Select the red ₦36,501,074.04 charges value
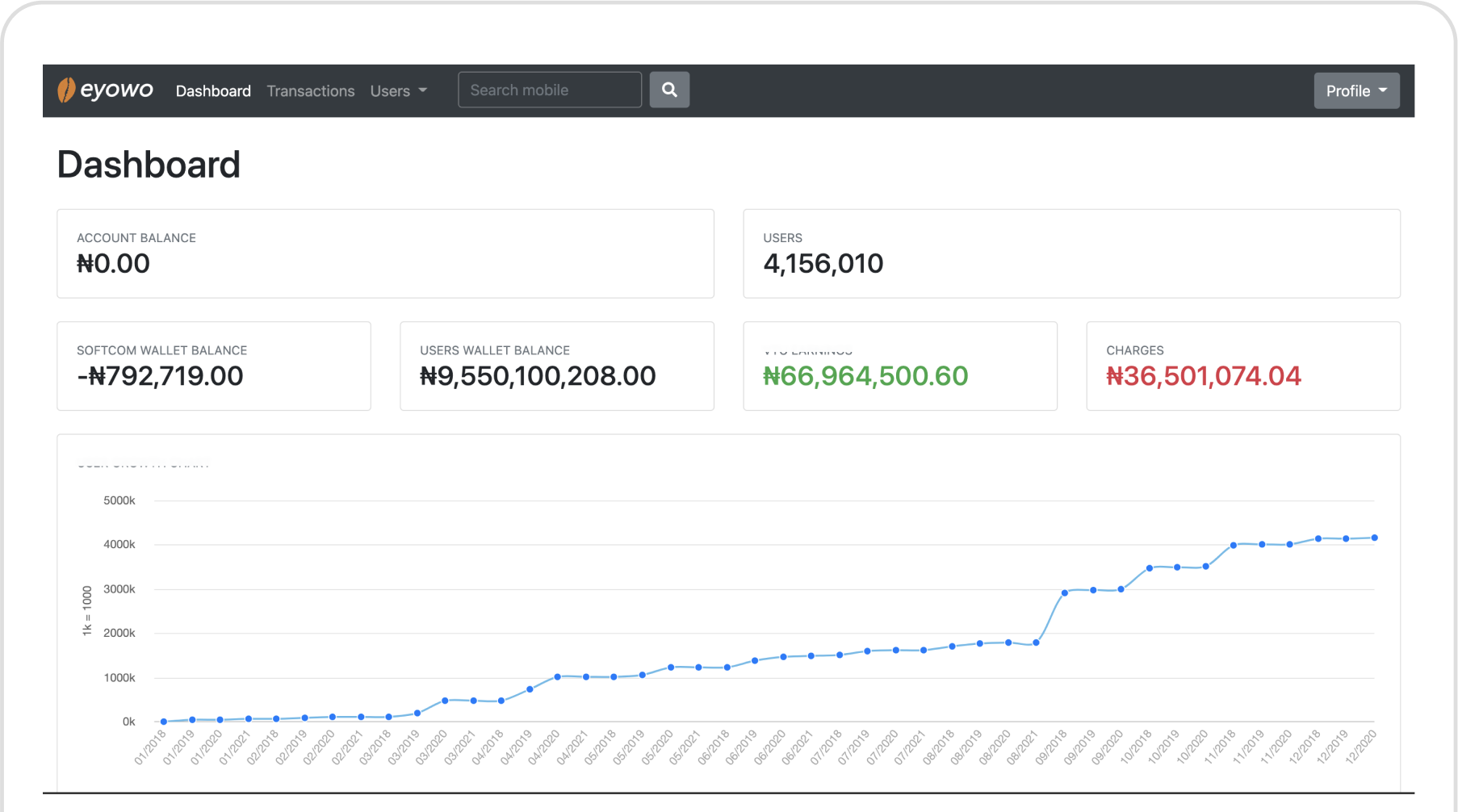This screenshot has height=812, width=1458. (1204, 376)
